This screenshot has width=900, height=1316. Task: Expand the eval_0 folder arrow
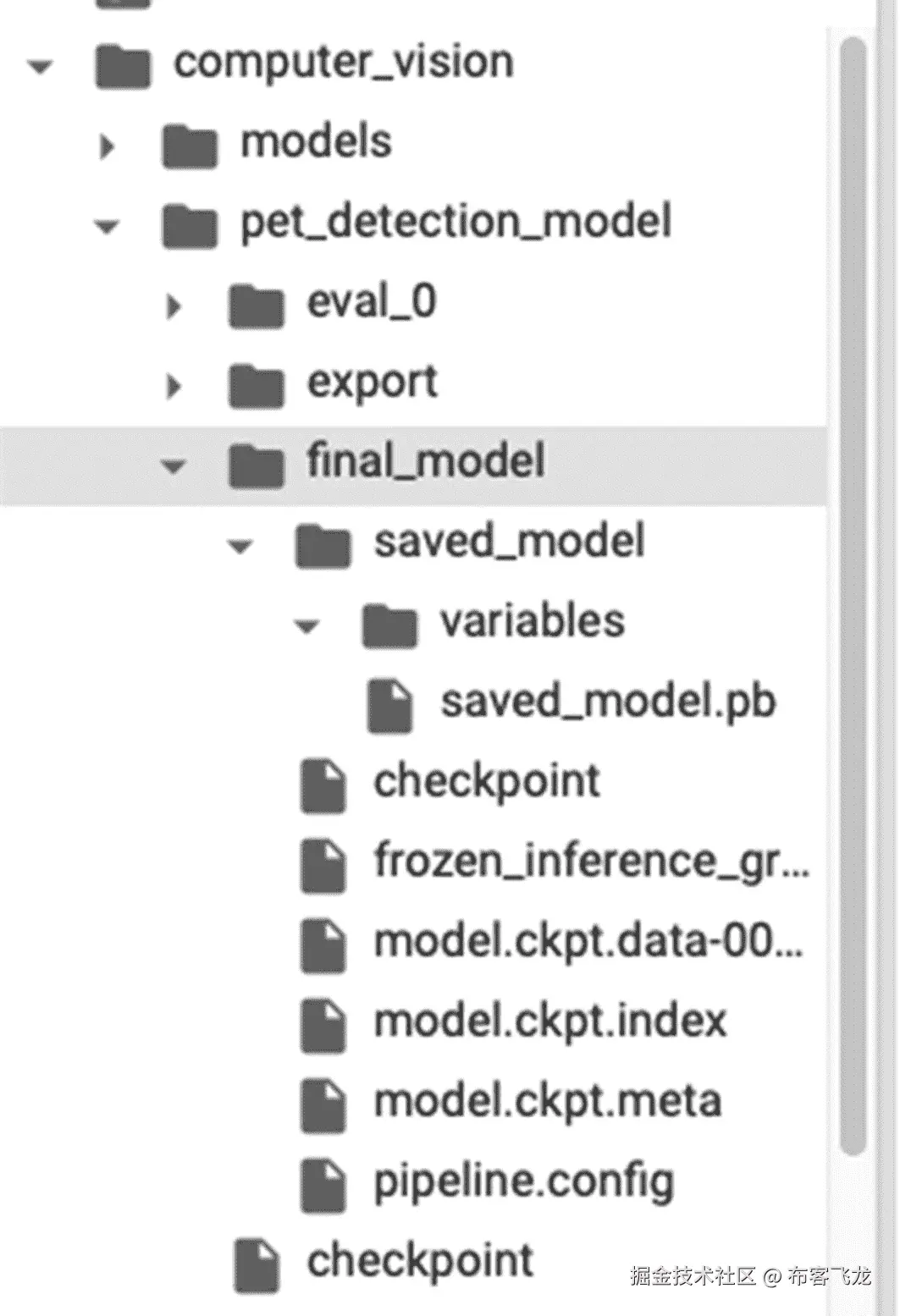click(x=174, y=306)
